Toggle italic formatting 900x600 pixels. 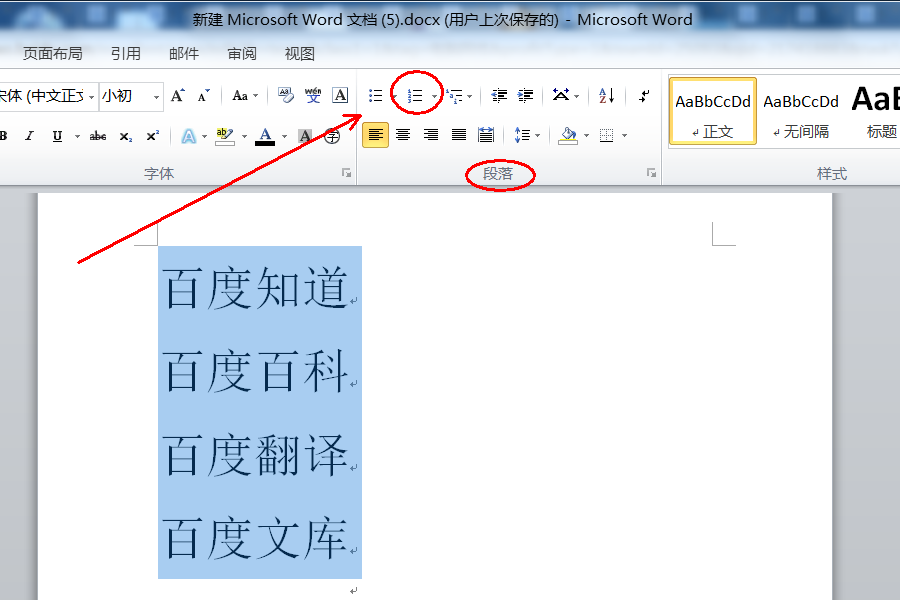(29, 136)
